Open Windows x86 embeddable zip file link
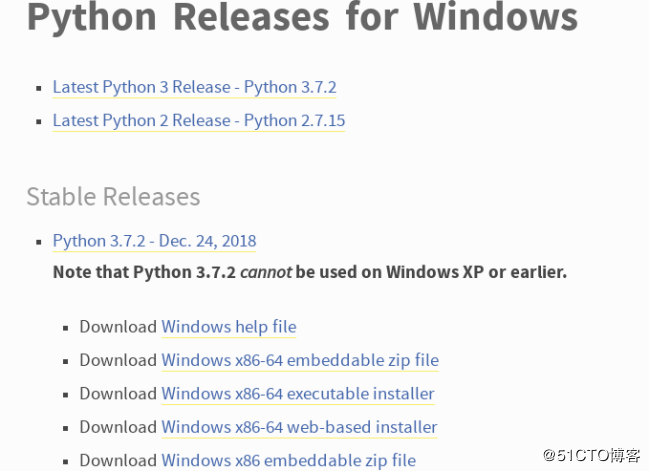Viewport: 650px width, 472px height. pyautogui.click(x=288, y=461)
